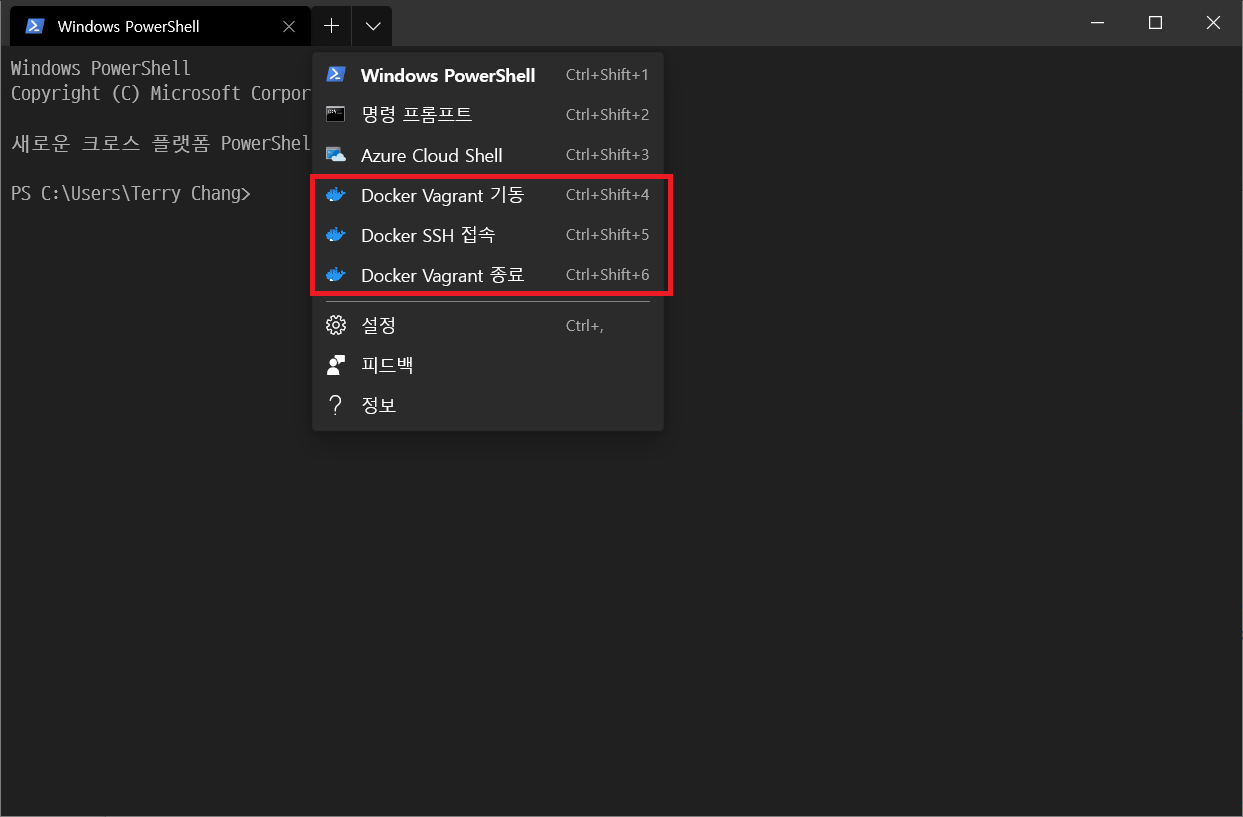
Task: Click Docker whale icon beside Vagrant 종료
Action: [x=336, y=275]
